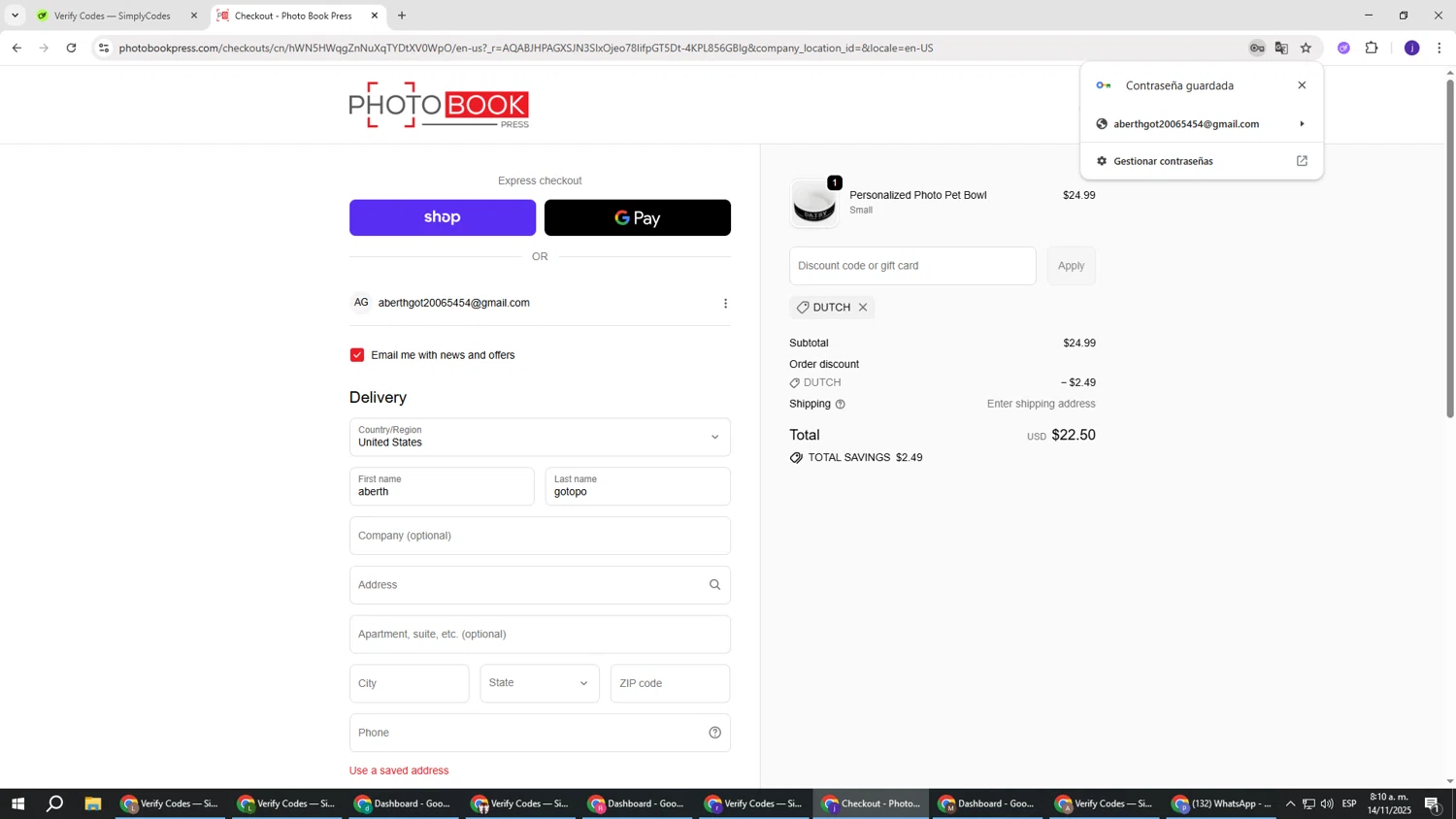
Task: Click the taskbar clock date
Action: coord(1389,803)
